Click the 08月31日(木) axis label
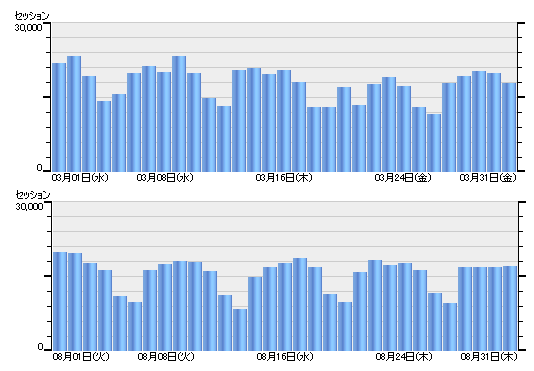Viewport: 534px width, 371px height. point(489,357)
